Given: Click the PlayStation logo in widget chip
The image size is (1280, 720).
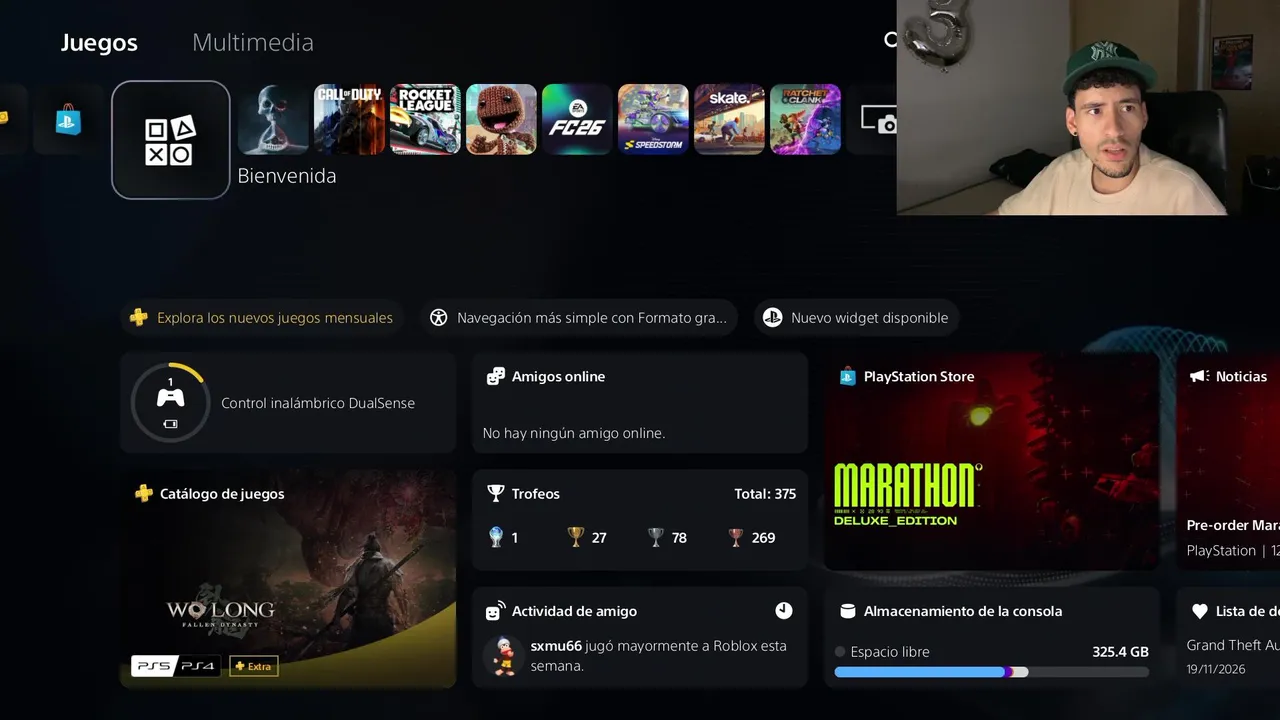Looking at the screenshot, I should [772, 318].
